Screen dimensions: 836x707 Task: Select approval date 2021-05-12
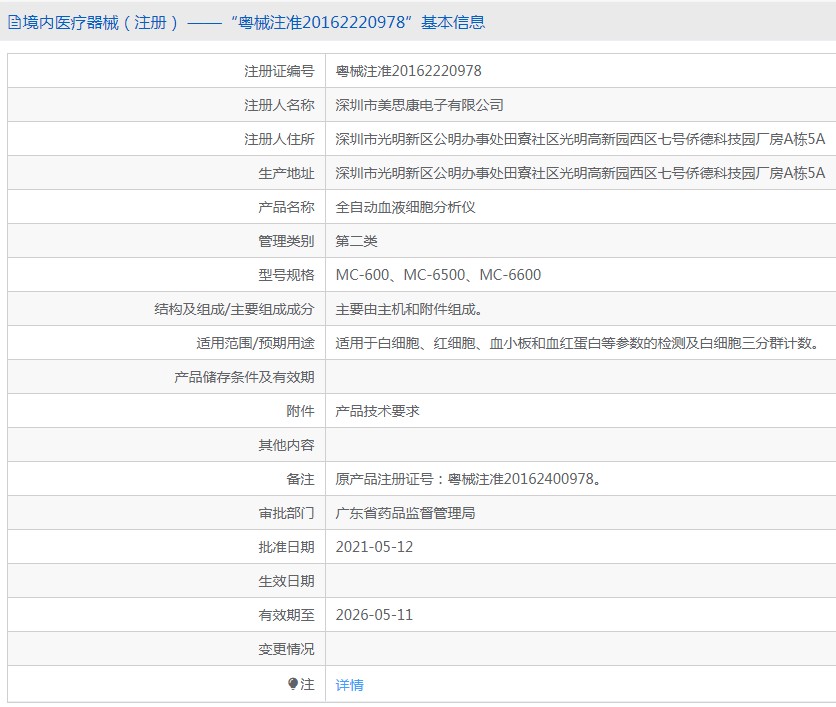coord(374,547)
